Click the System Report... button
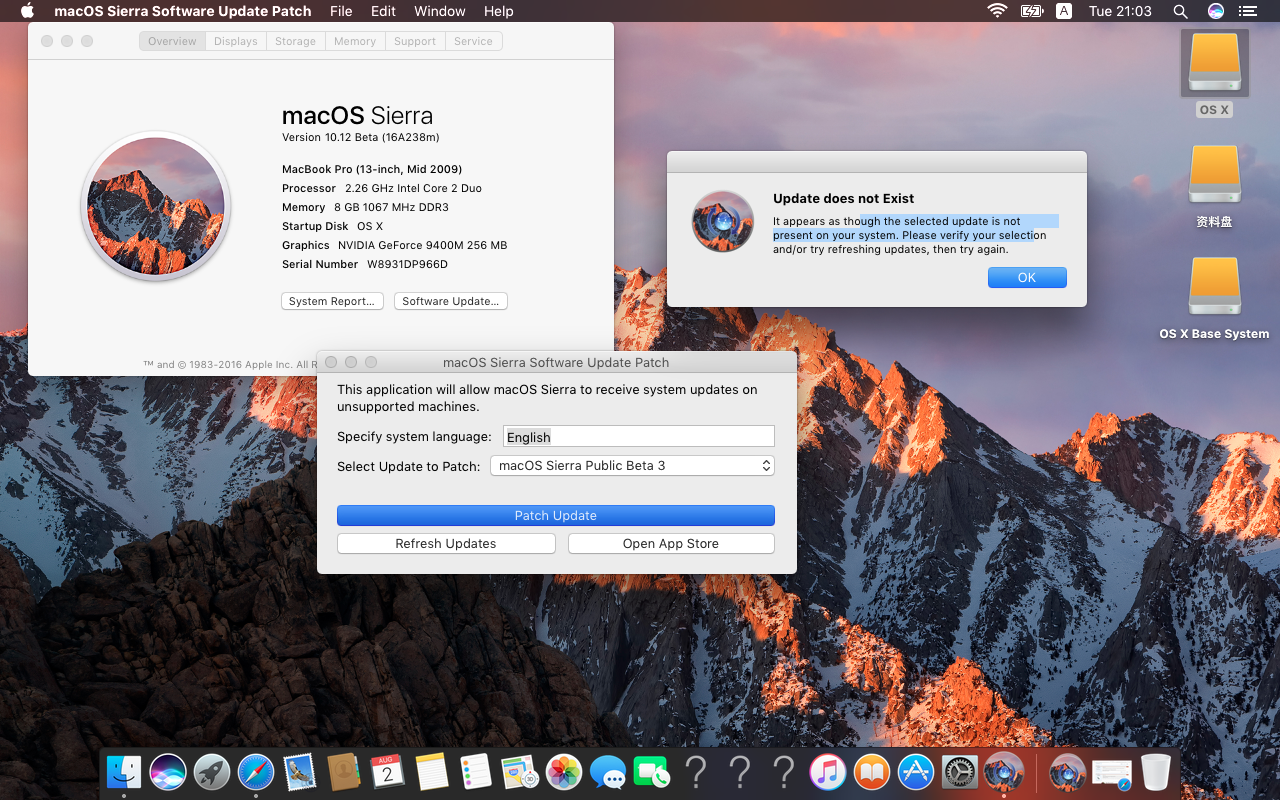This screenshot has height=800, width=1280. (332, 301)
